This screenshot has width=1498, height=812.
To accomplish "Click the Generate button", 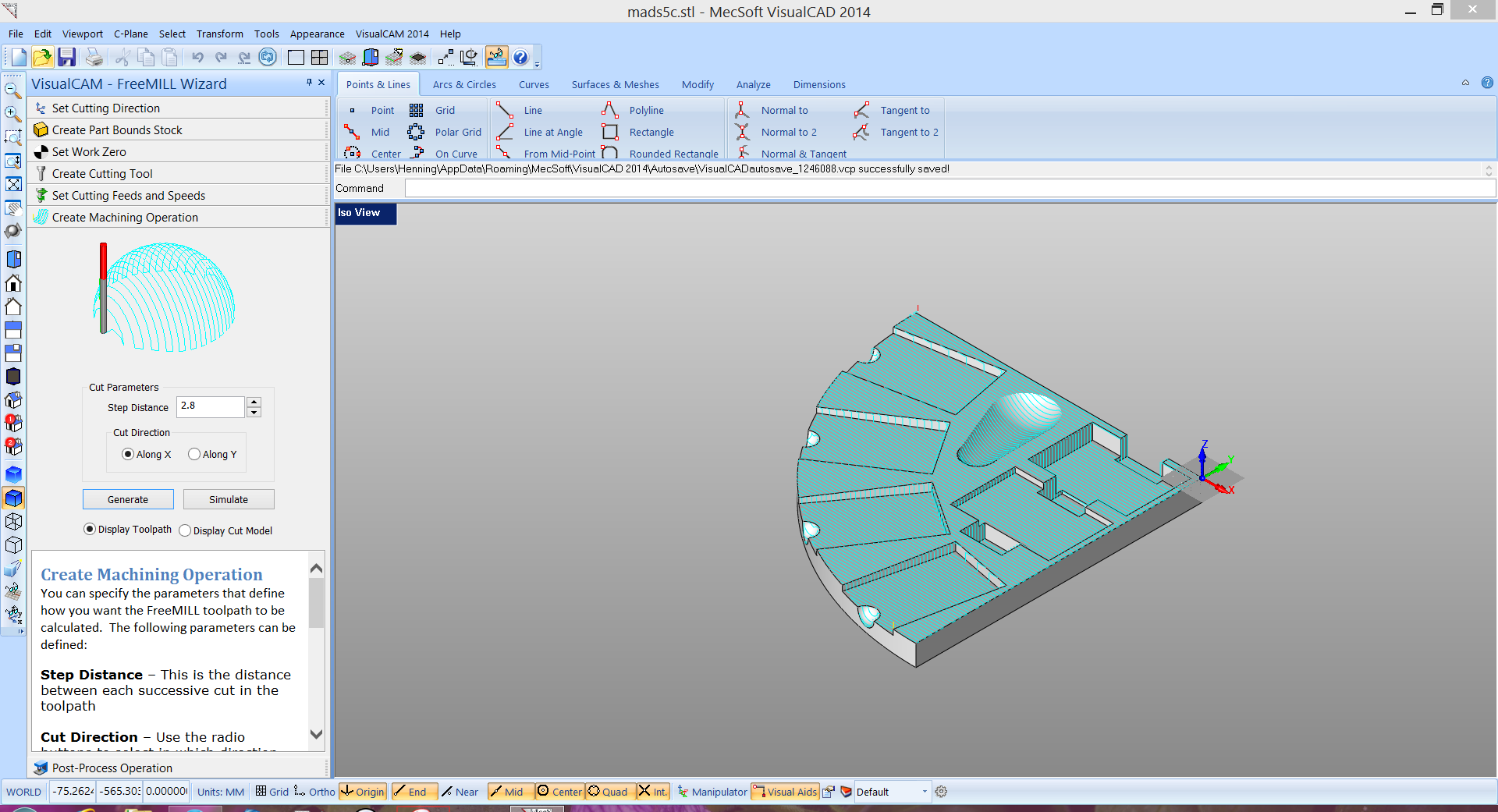I will [x=128, y=500].
